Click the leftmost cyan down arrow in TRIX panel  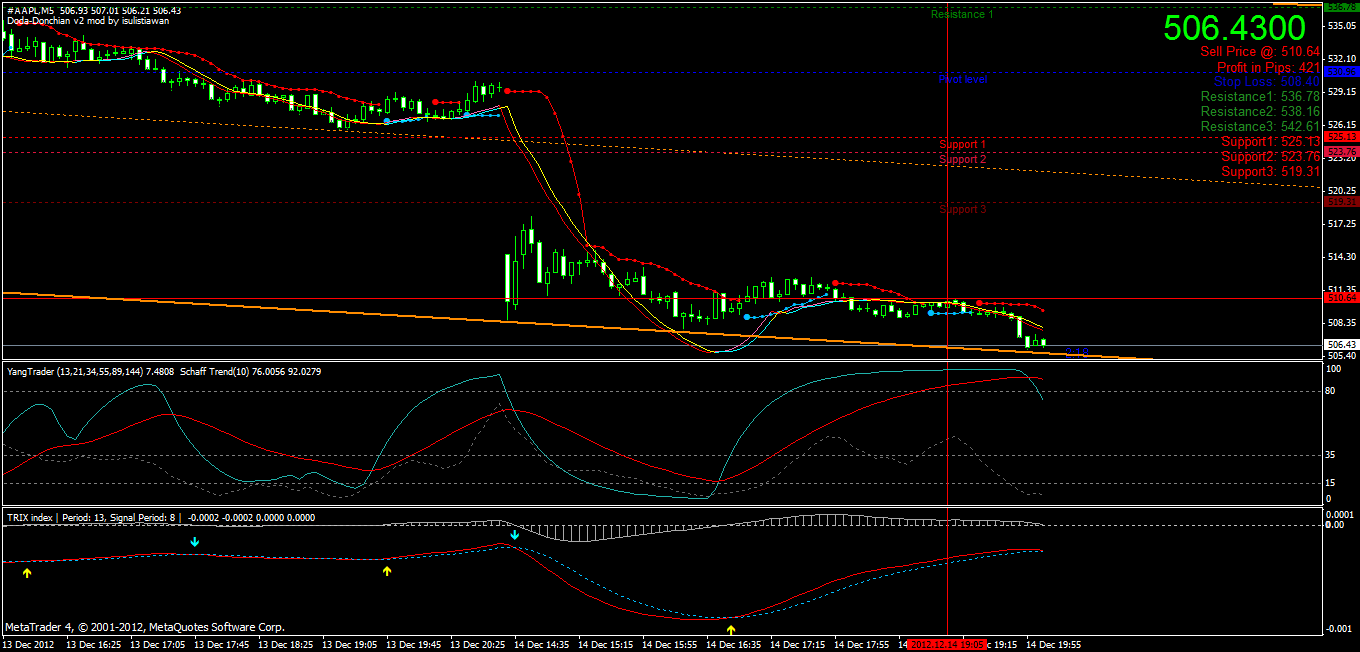click(195, 541)
